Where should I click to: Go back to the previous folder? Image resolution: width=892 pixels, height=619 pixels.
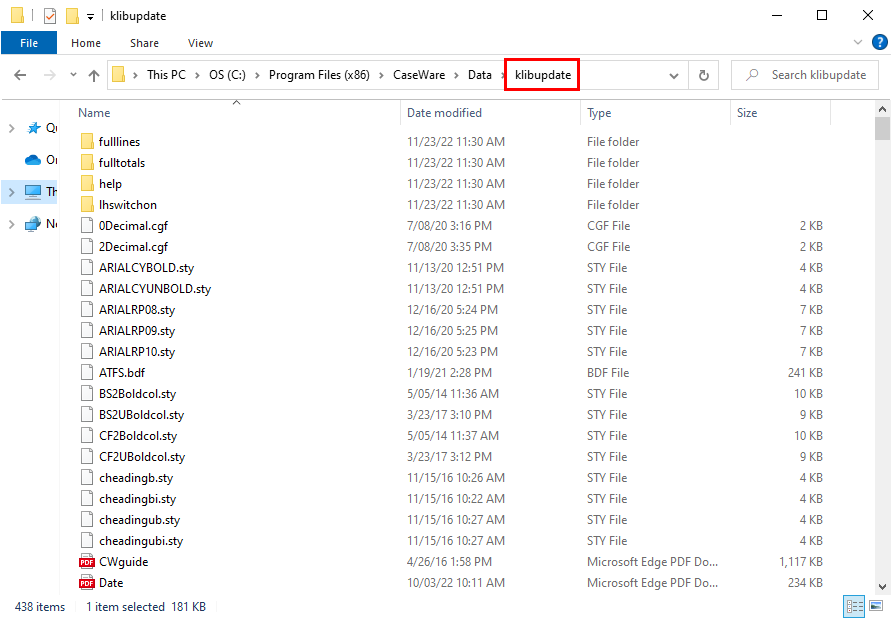click(x=20, y=75)
